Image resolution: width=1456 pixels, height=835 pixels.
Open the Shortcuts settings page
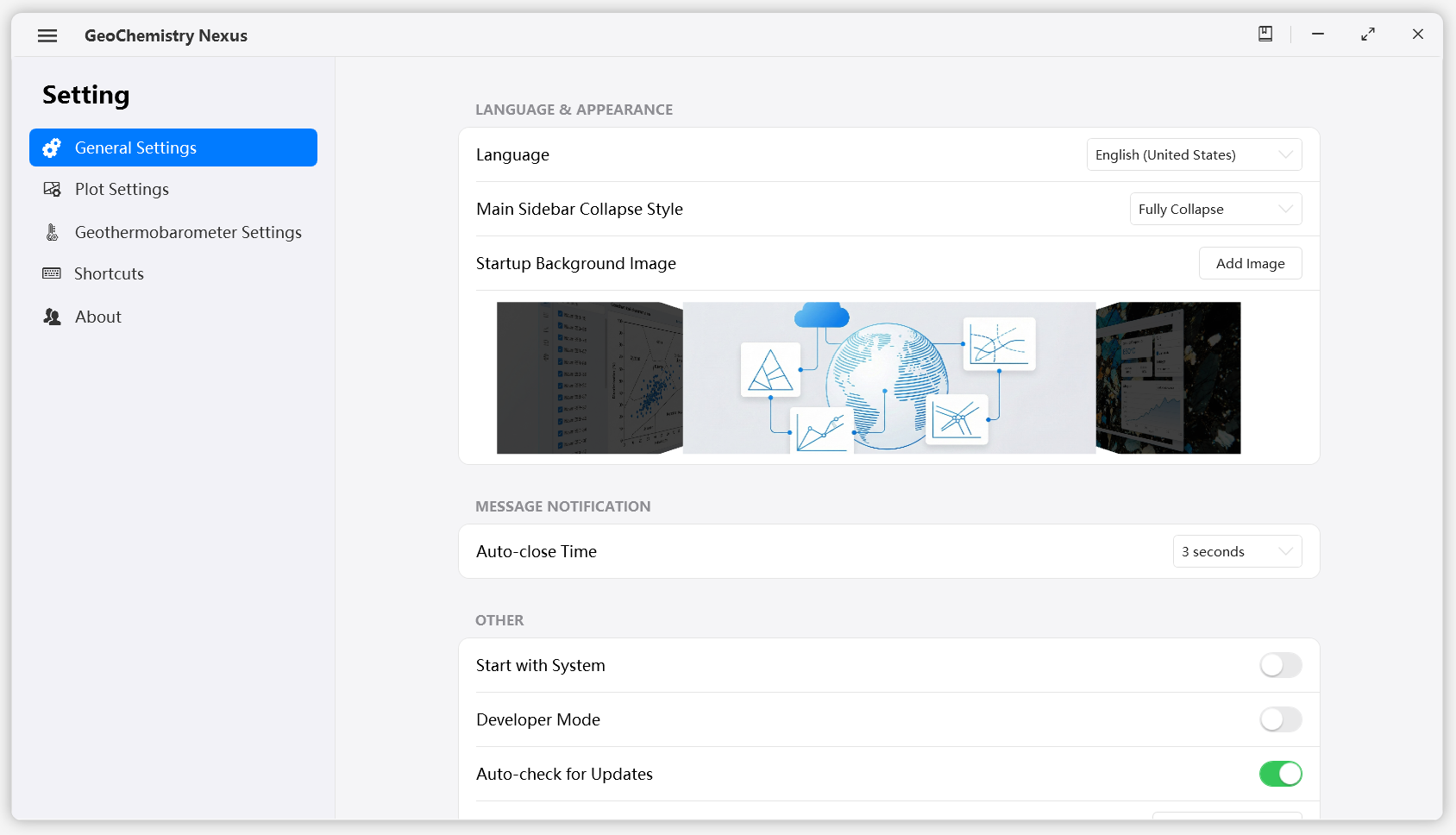(173, 273)
